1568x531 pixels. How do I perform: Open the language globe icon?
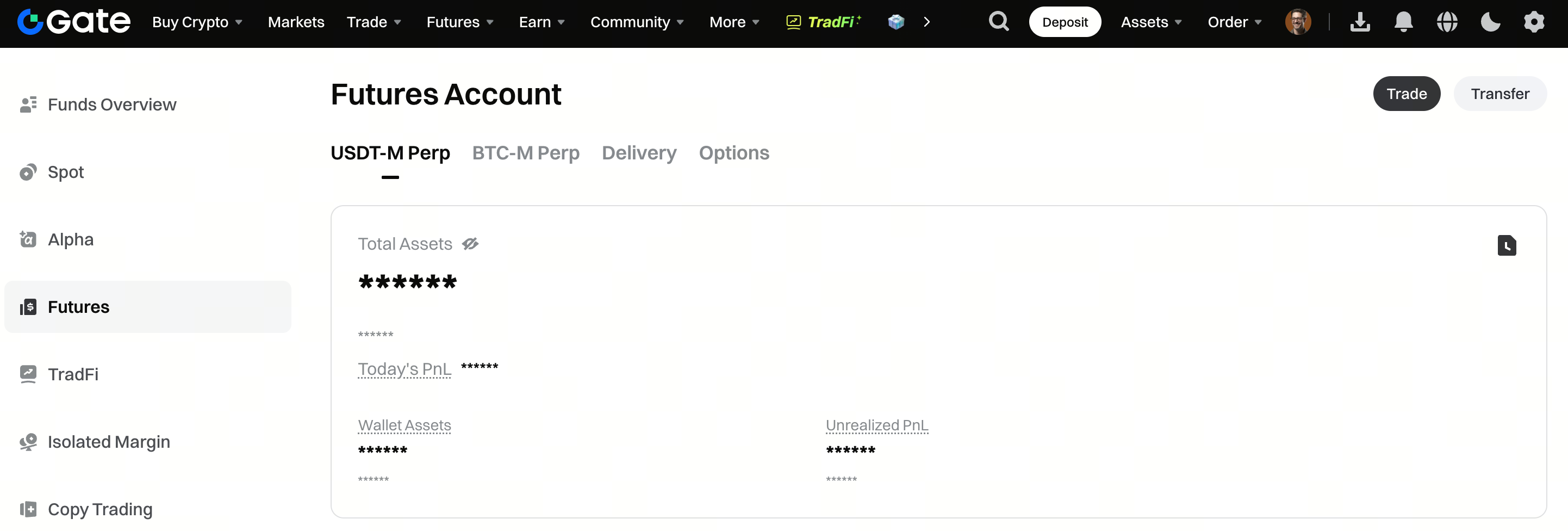pyautogui.click(x=1447, y=22)
